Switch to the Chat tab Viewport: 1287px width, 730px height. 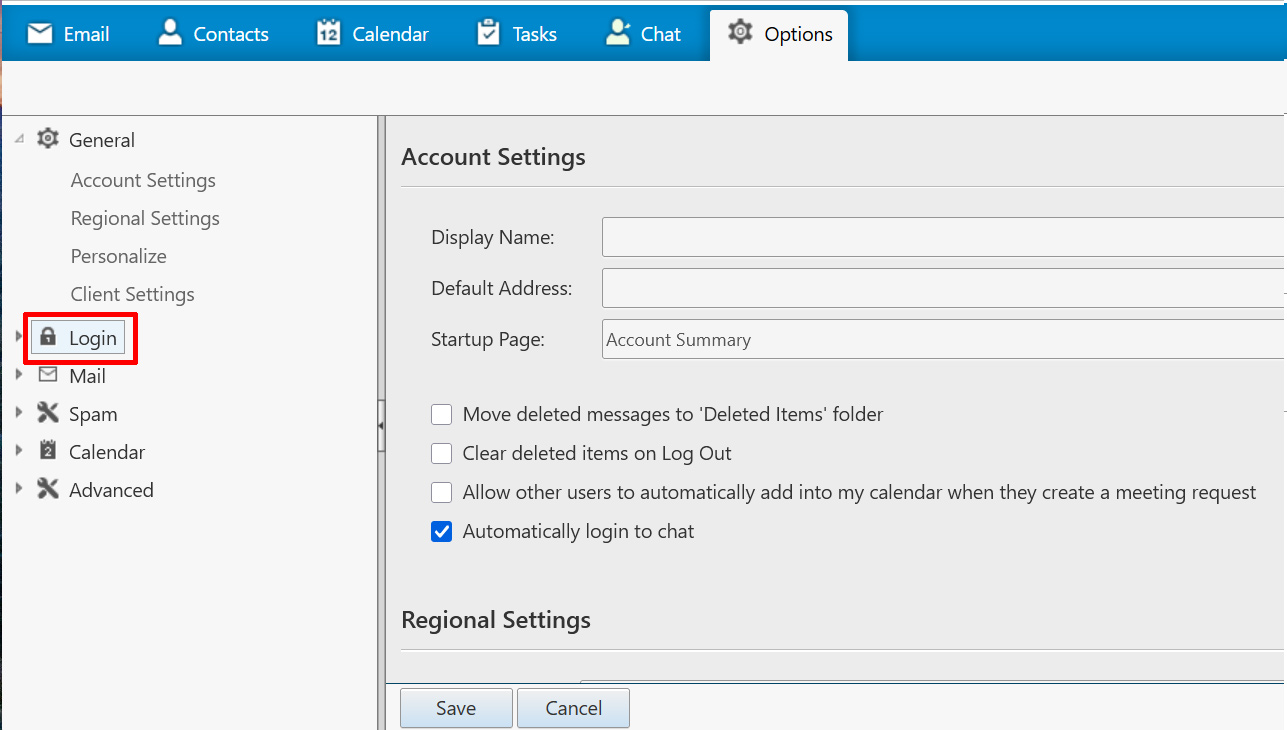[643, 34]
